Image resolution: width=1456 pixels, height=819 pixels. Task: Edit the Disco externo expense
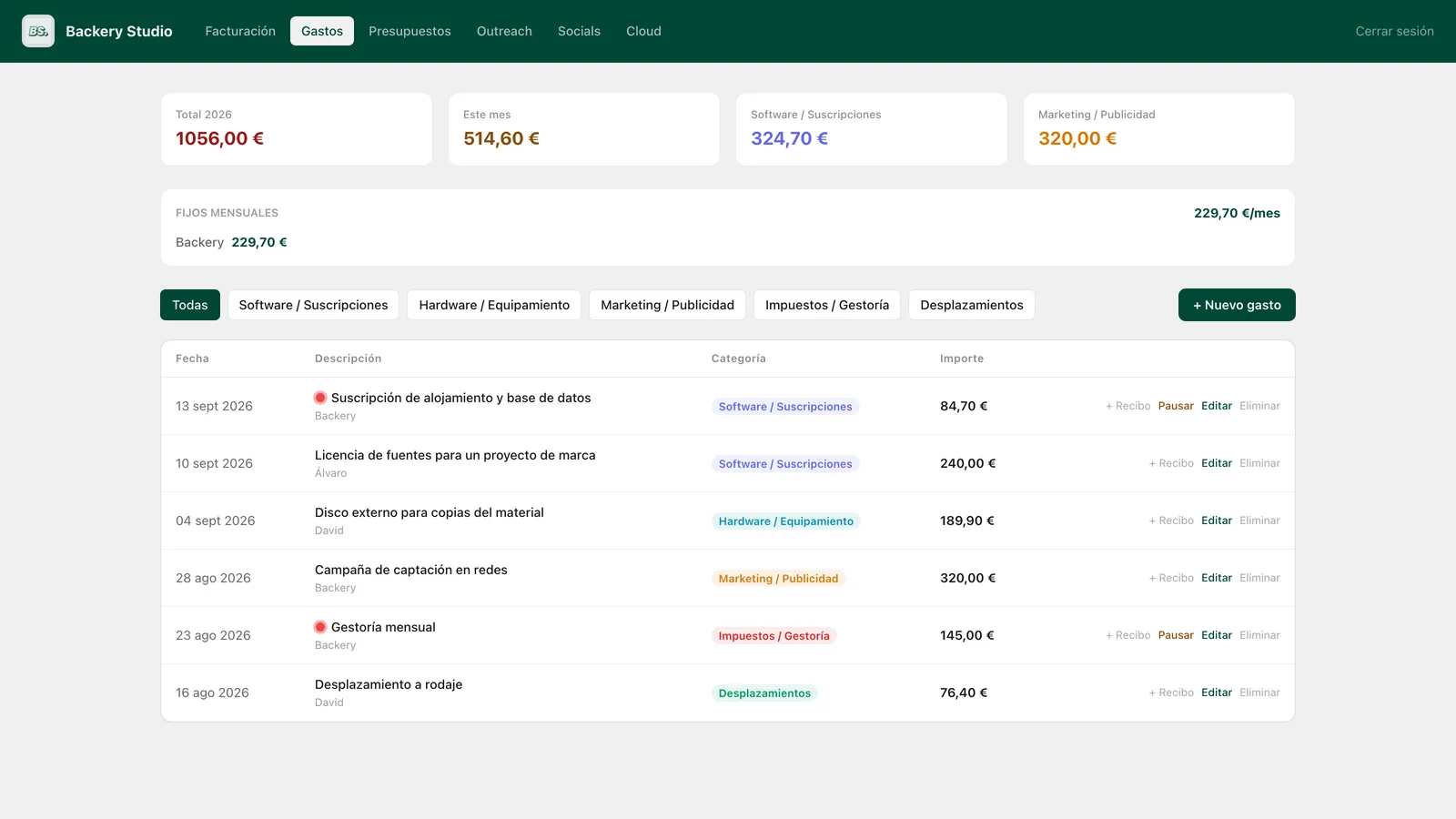click(1217, 521)
